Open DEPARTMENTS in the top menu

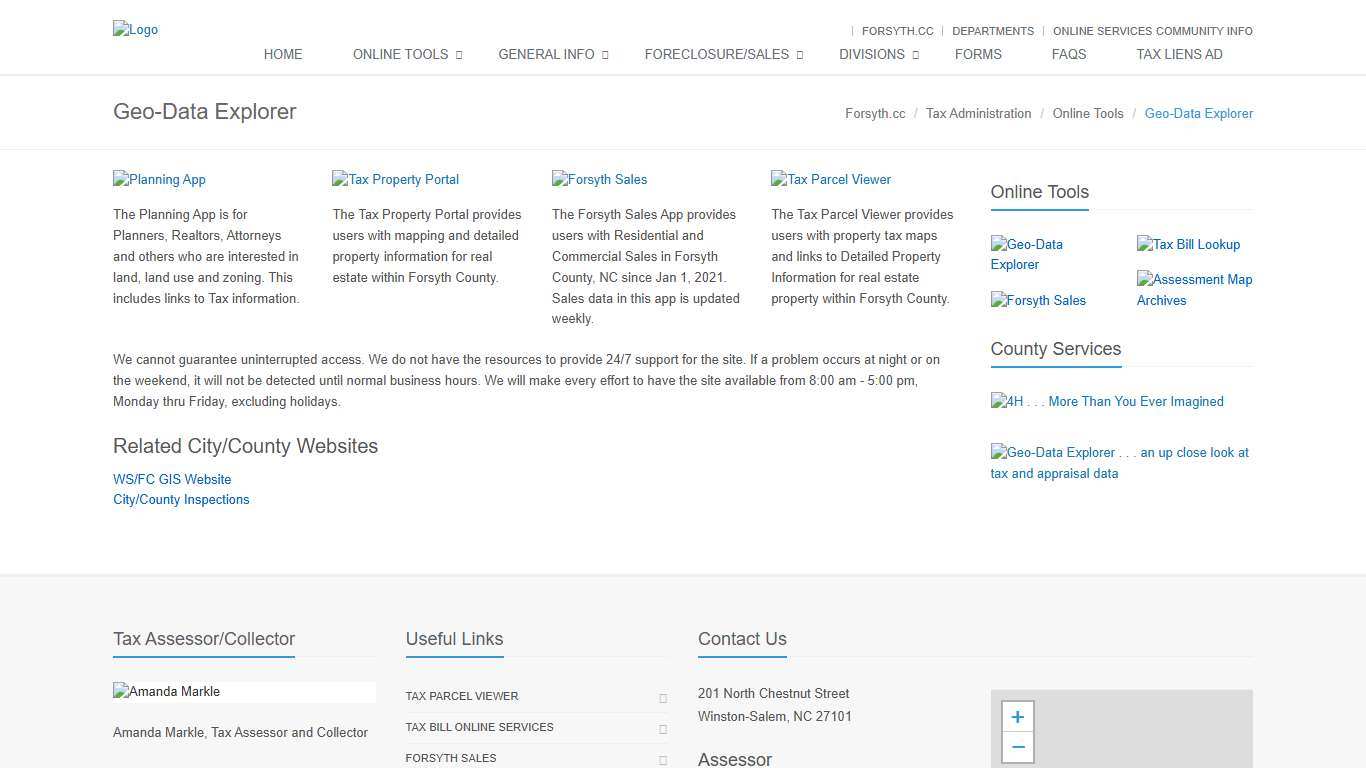(992, 31)
